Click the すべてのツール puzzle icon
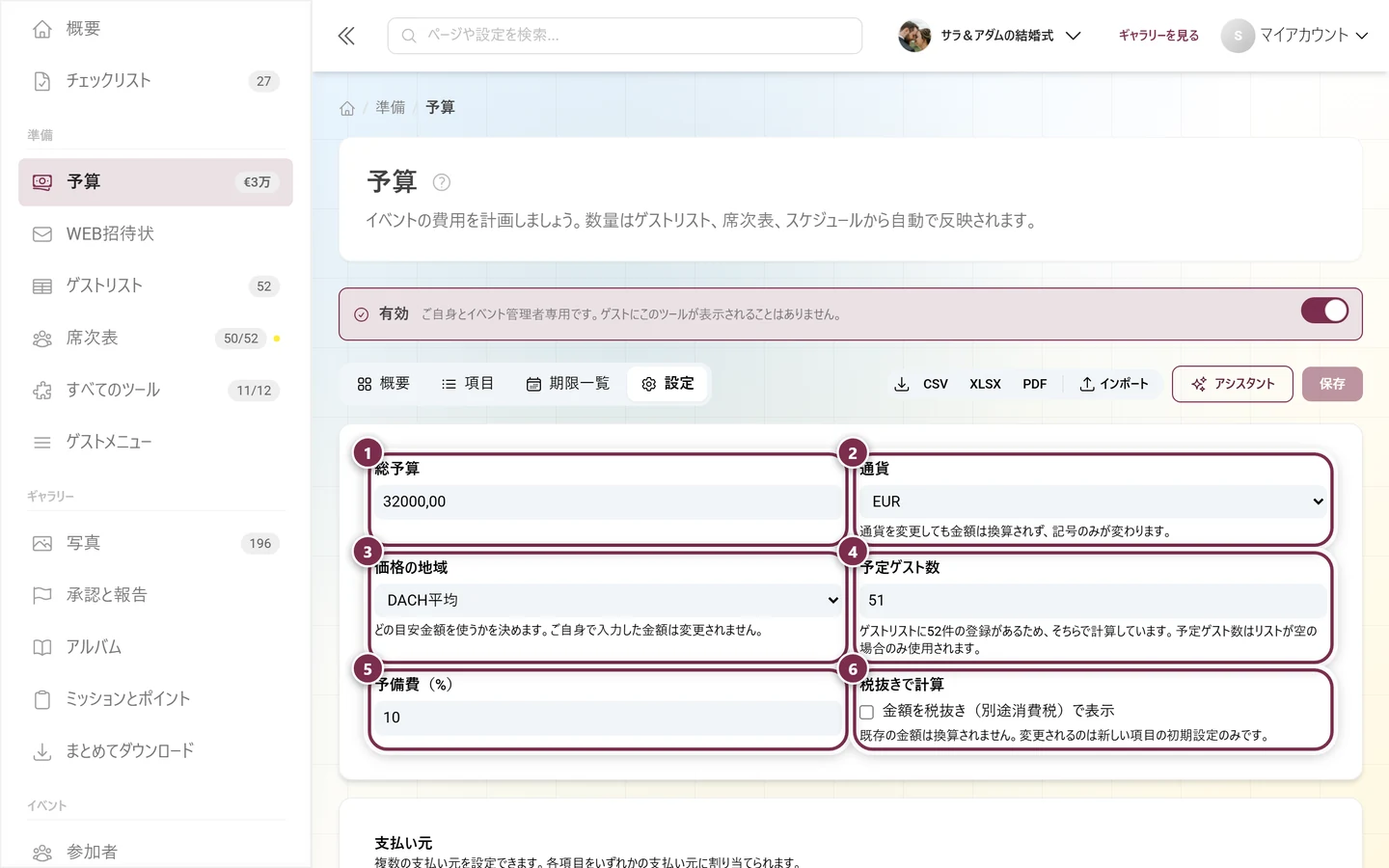 click(42, 391)
